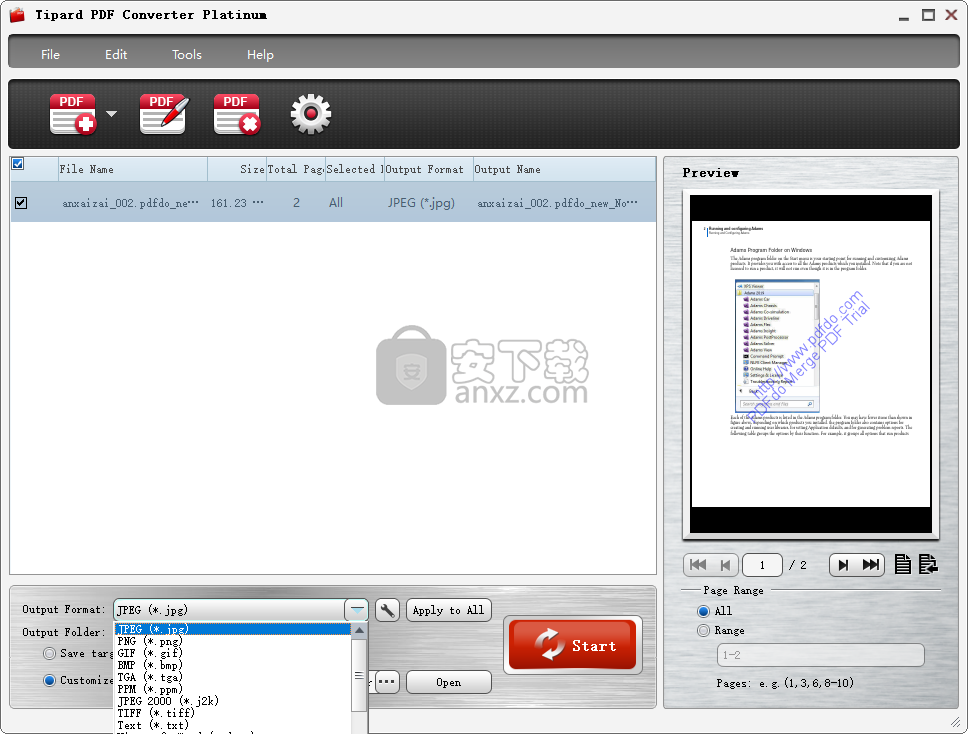This screenshot has width=968, height=734.
Task: Click the output name anxaizai_002.pdfdo_new_No… cell
Action: coord(557,202)
